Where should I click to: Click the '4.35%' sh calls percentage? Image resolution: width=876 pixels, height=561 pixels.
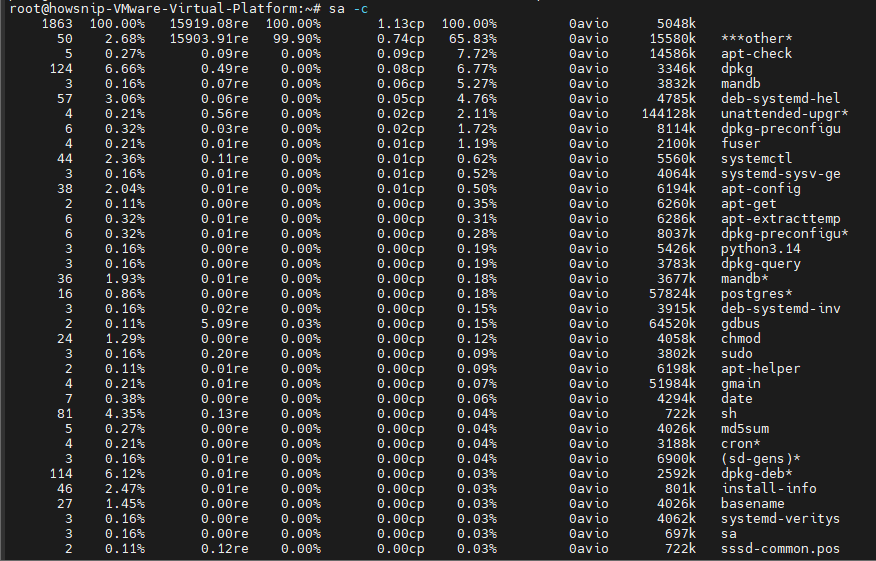click(125, 413)
